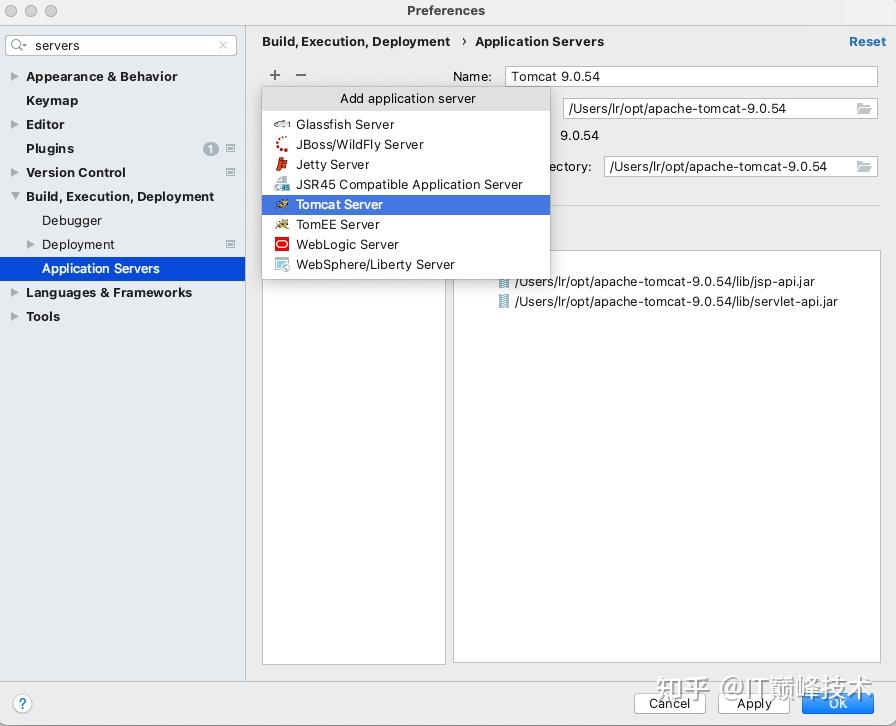Choose Jetty Server option

pyautogui.click(x=406, y=164)
